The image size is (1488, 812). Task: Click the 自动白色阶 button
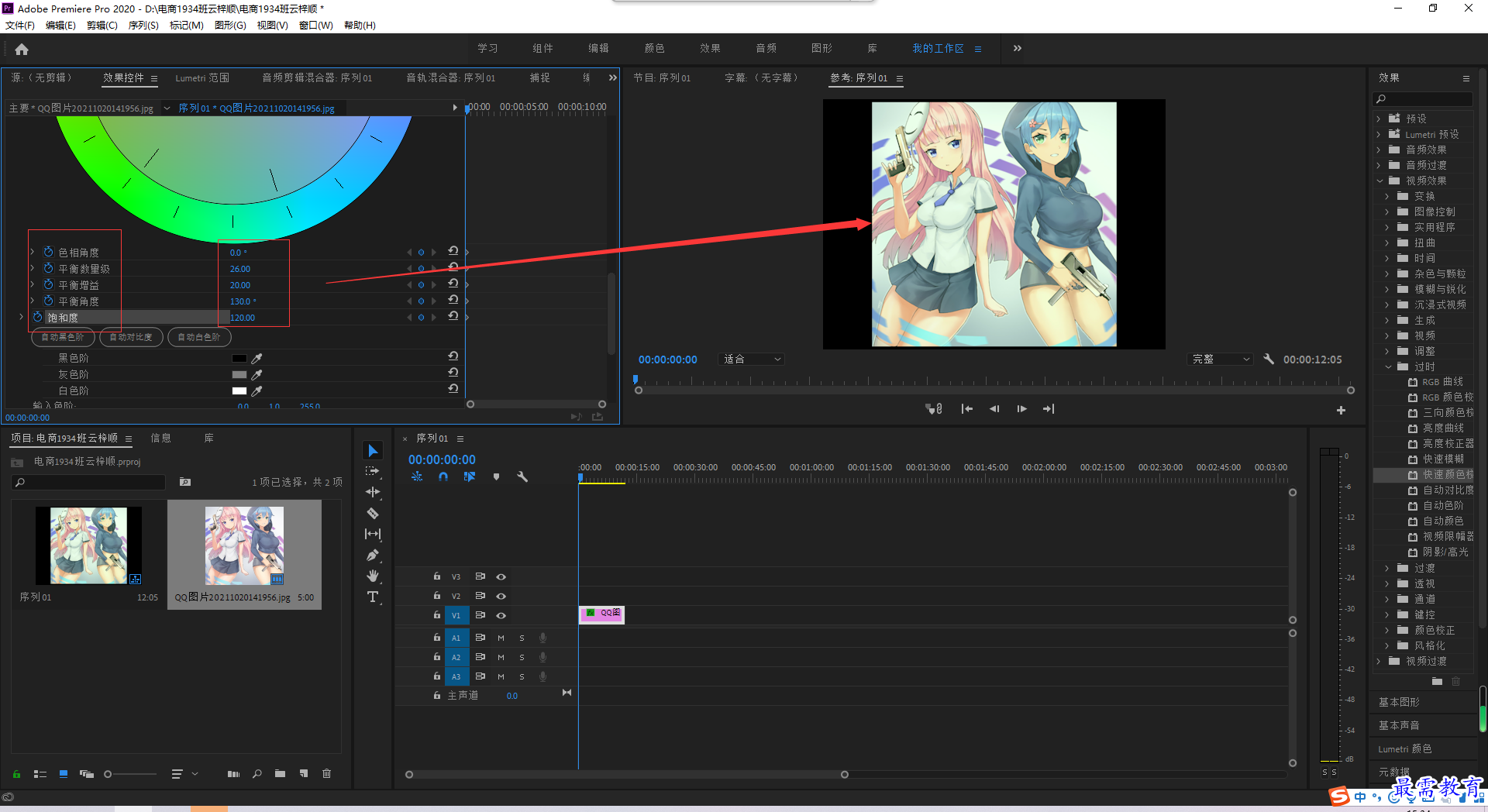coord(199,337)
